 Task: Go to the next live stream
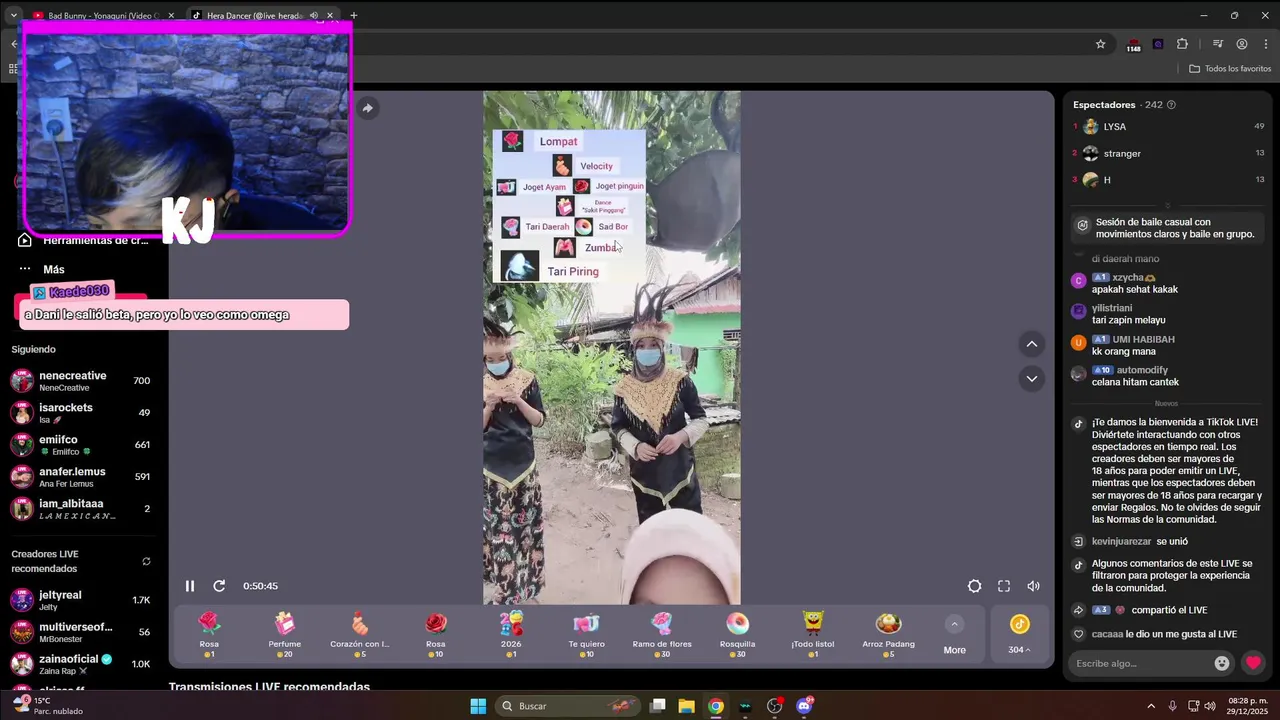click(x=1031, y=378)
